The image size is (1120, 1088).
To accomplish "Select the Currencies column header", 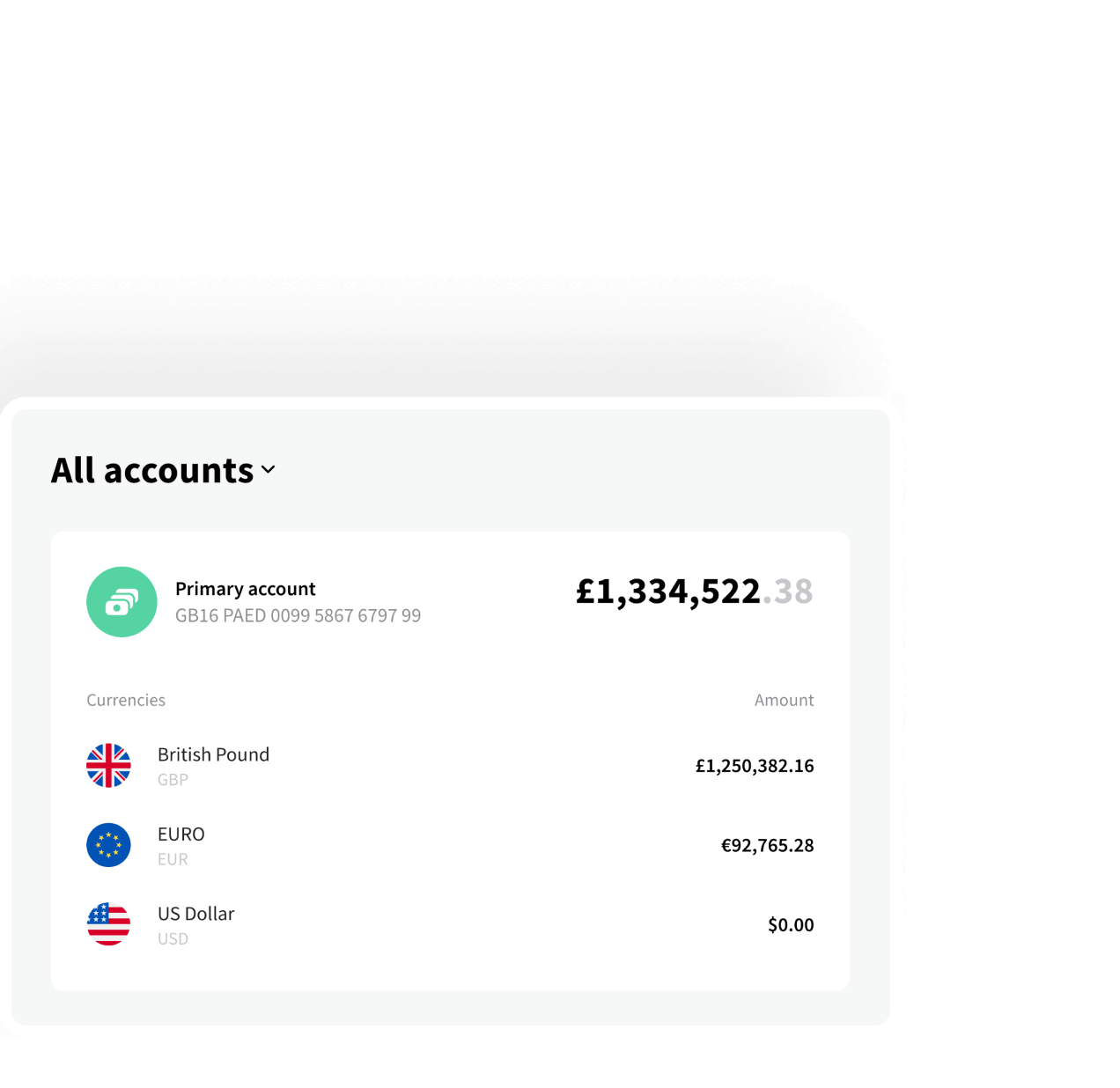I will 126,700.
